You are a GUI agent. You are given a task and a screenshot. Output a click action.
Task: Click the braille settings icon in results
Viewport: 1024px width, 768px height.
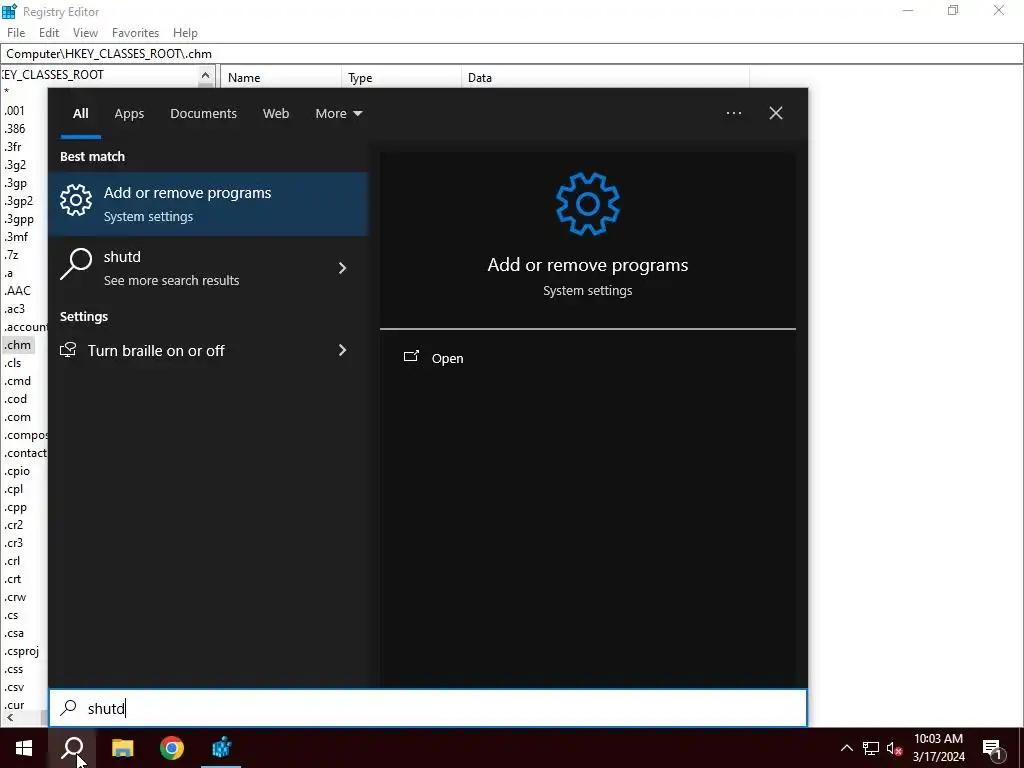click(68, 350)
